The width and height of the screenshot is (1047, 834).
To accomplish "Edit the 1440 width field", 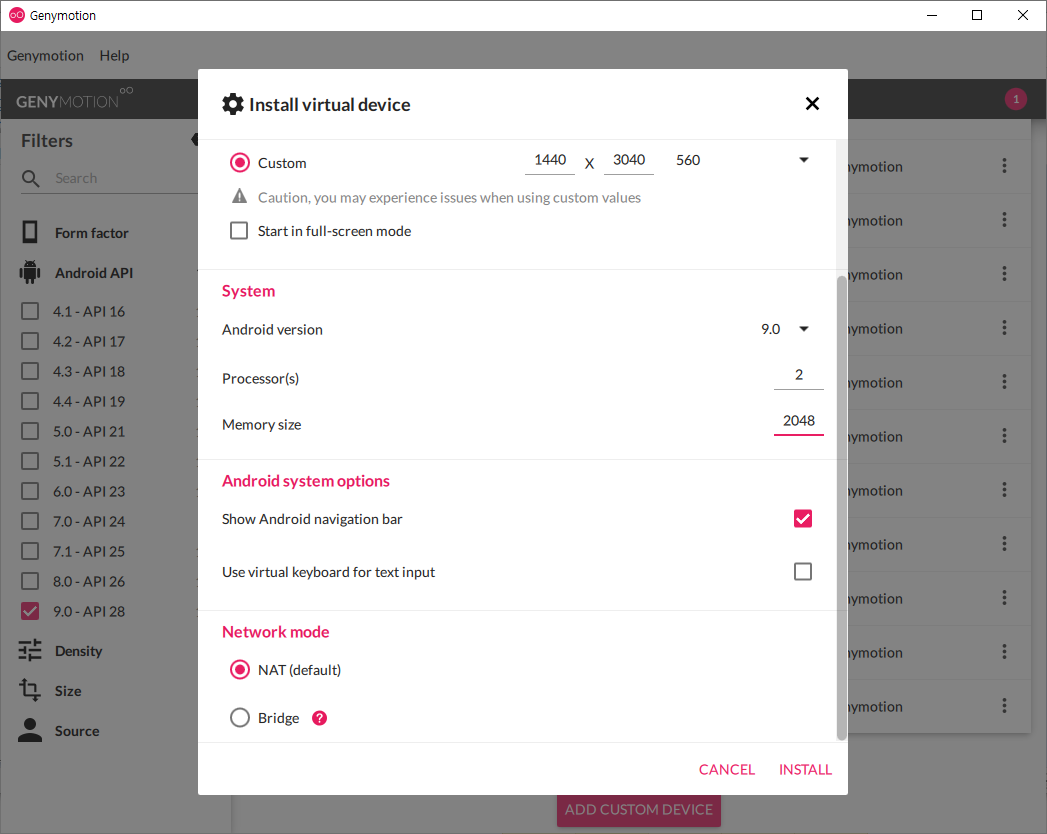I will click(550, 160).
